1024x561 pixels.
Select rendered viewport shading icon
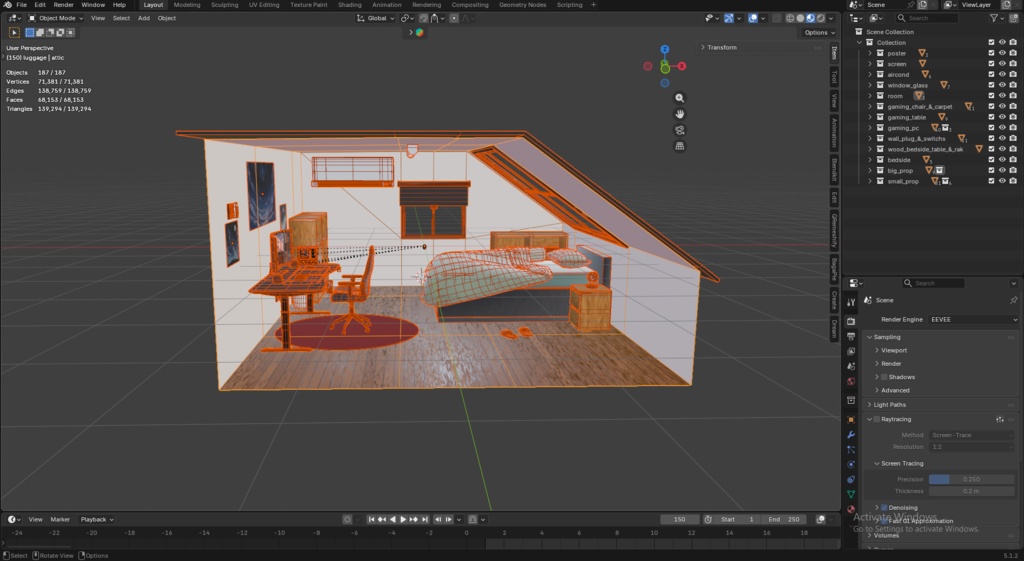point(820,18)
